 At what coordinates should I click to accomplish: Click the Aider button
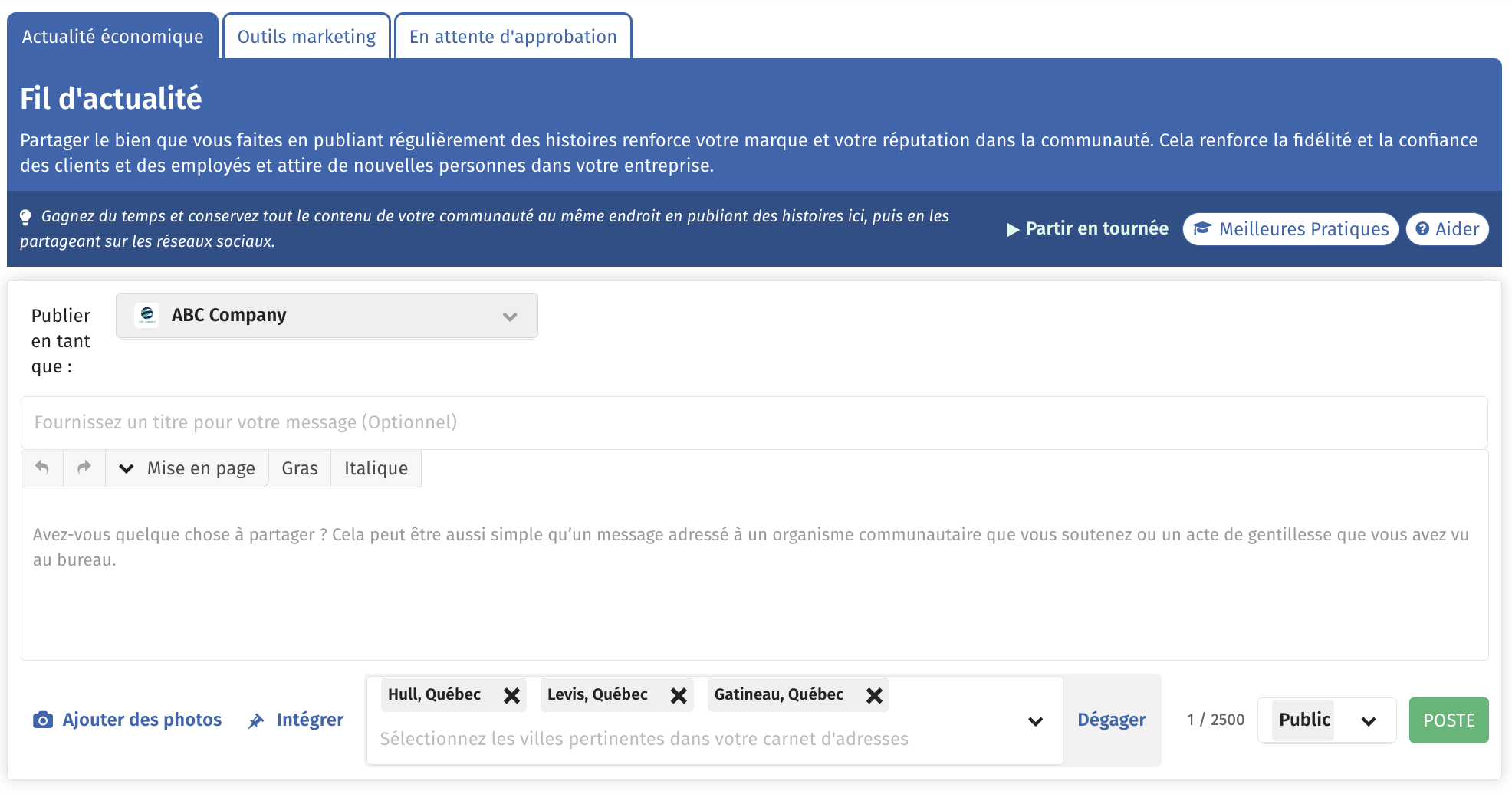1448,229
